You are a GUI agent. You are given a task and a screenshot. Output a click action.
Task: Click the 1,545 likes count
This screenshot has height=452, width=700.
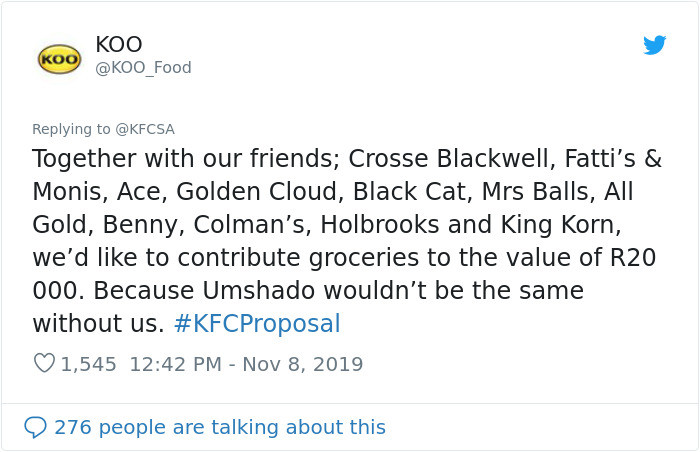[x=89, y=364]
